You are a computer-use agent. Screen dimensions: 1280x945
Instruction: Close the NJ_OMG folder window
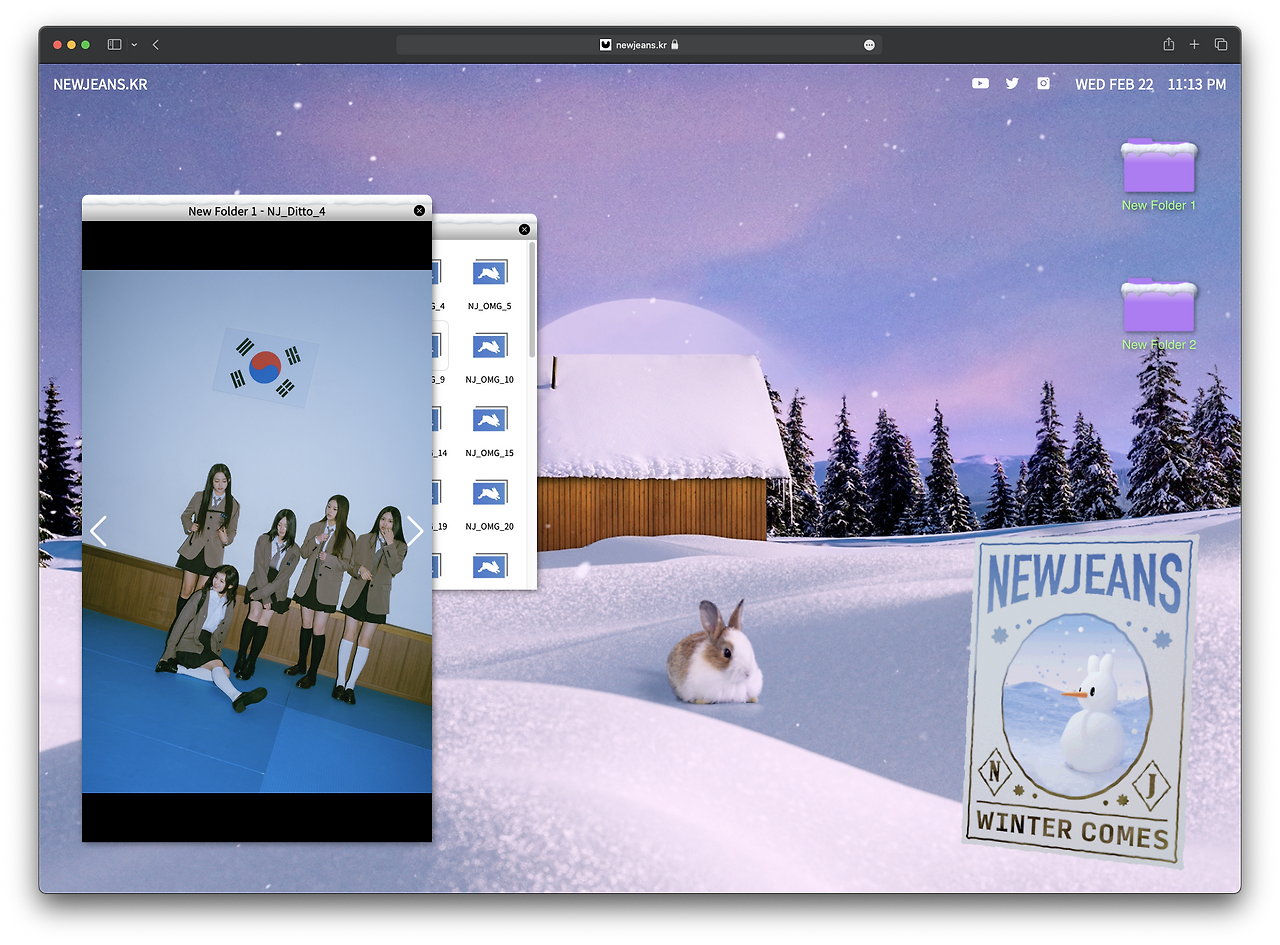[x=524, y=230]
